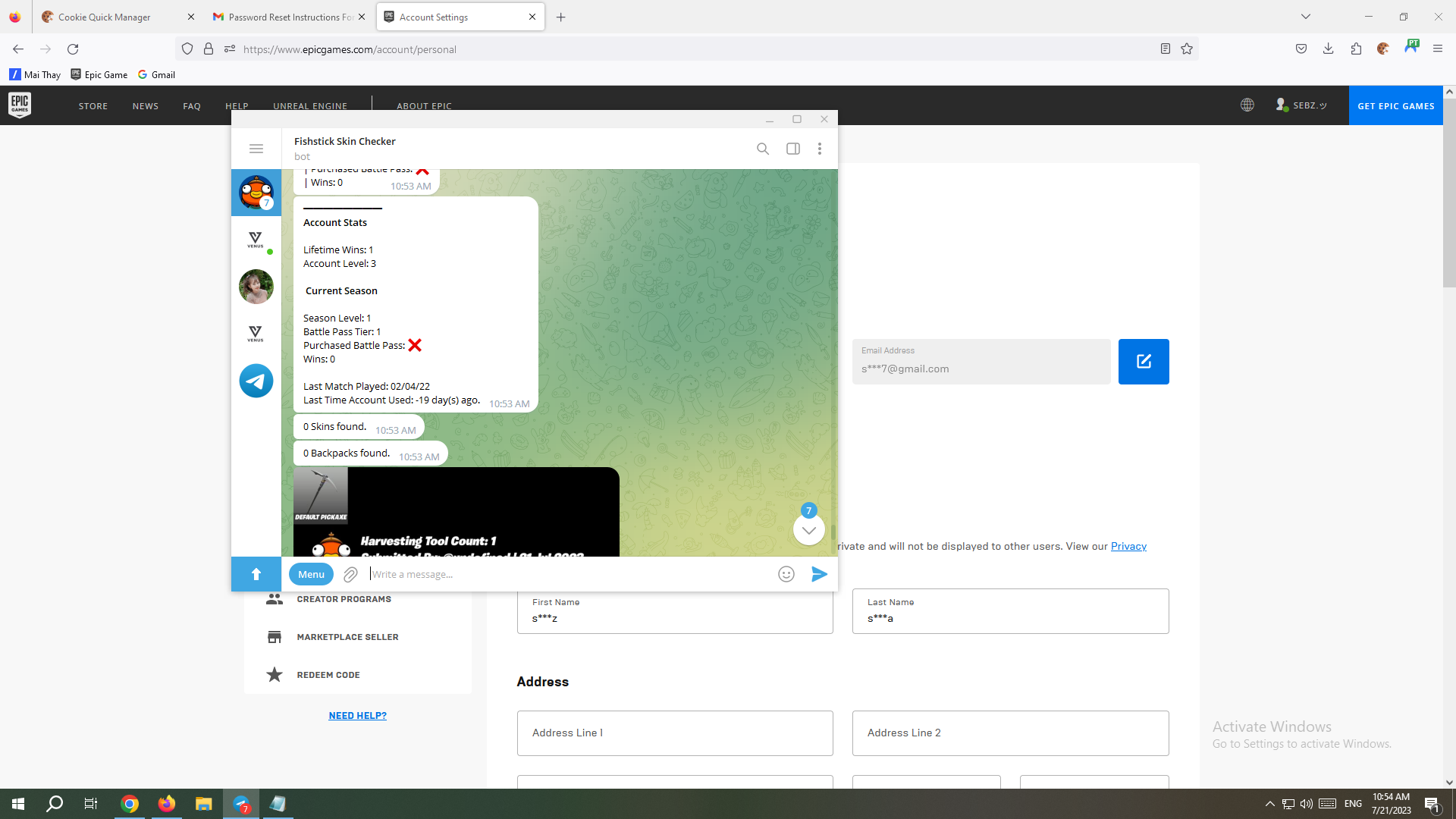The image size is (1456, 819).
Task: Select Fishstick bot chat avatar
Action: [x=256, y=193]
